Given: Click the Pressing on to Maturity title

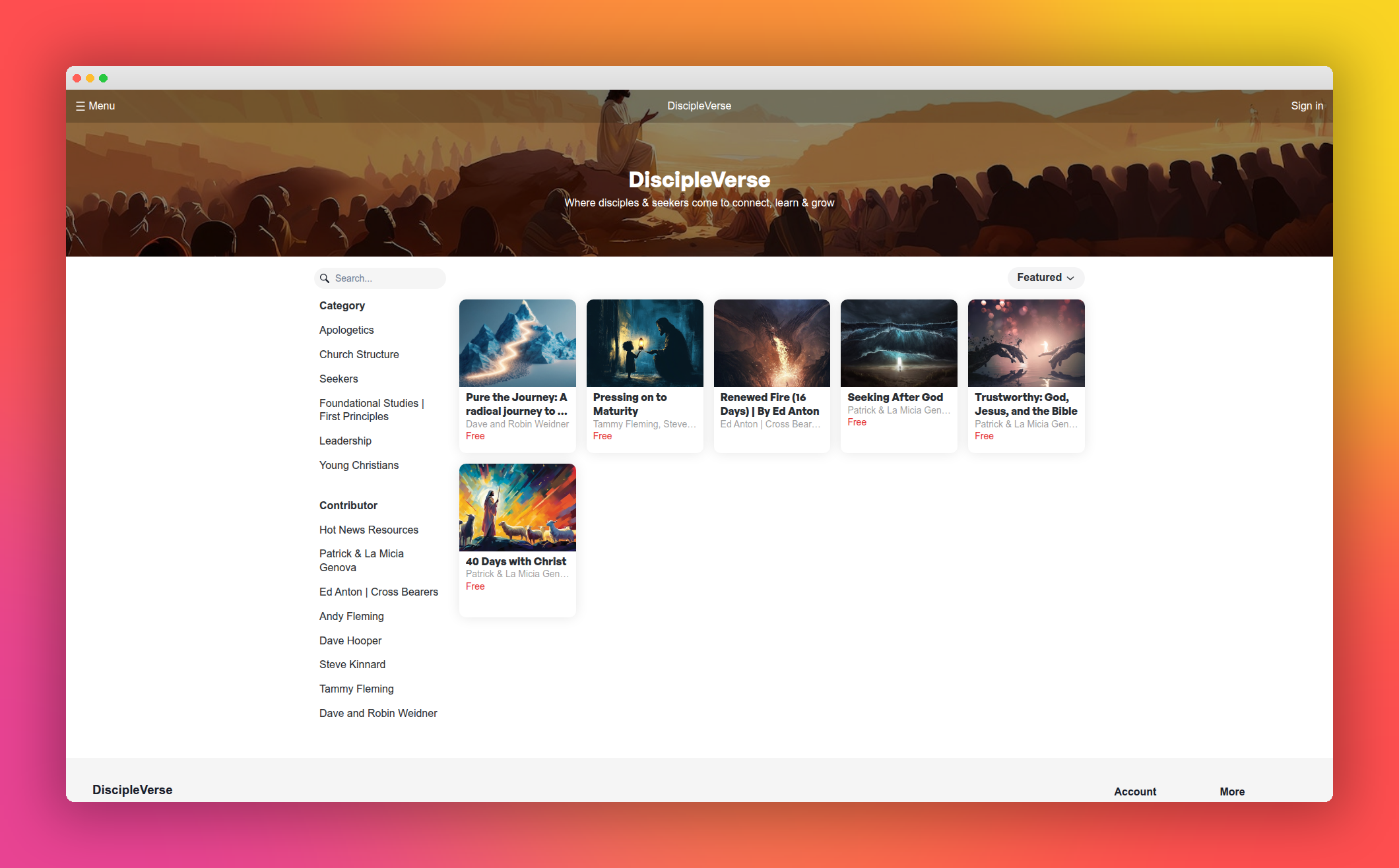Looking at the screenshot, I should pyautogui.click(x=630, y=404).
